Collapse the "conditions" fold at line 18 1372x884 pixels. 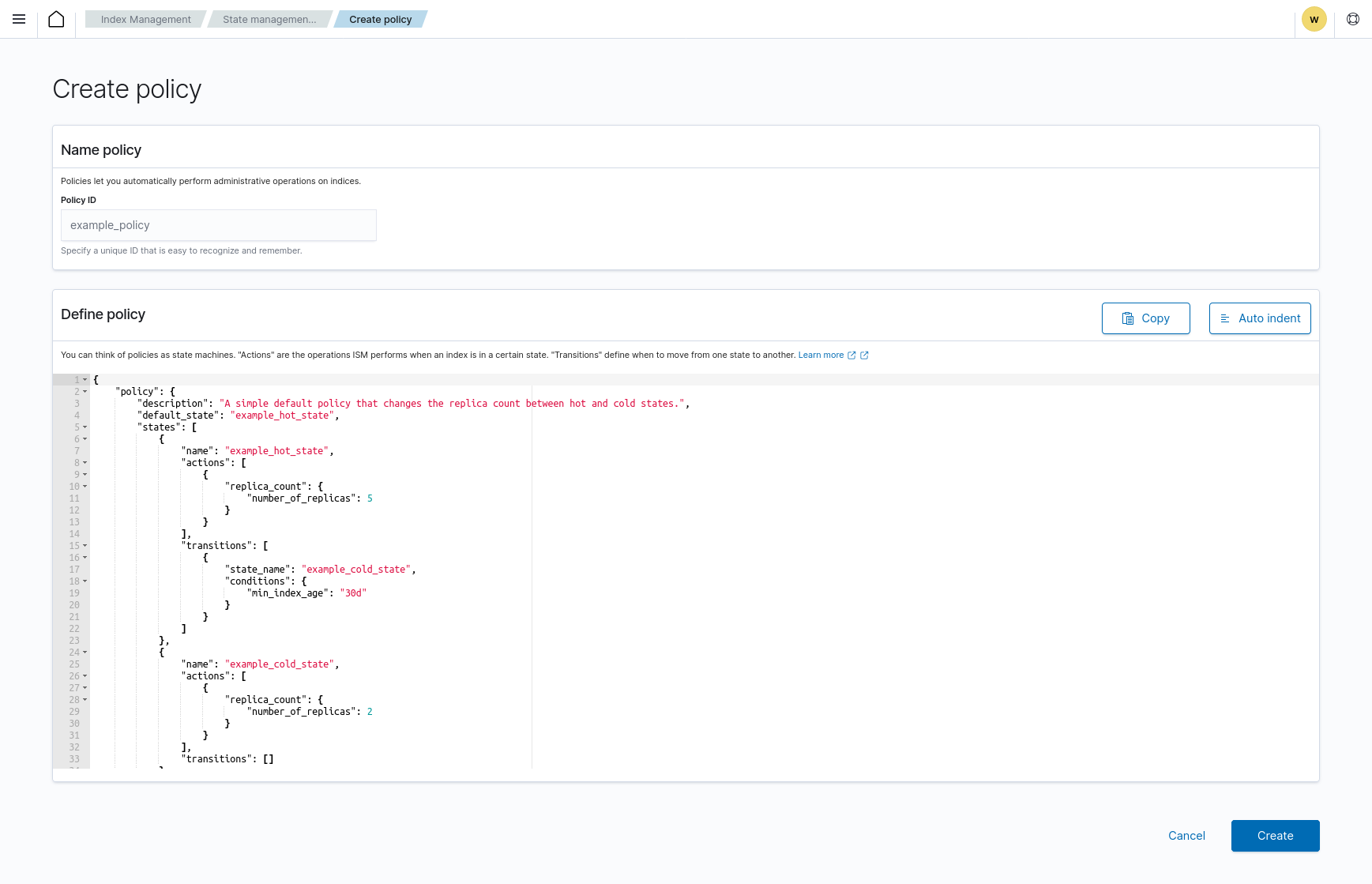point(85,581)
